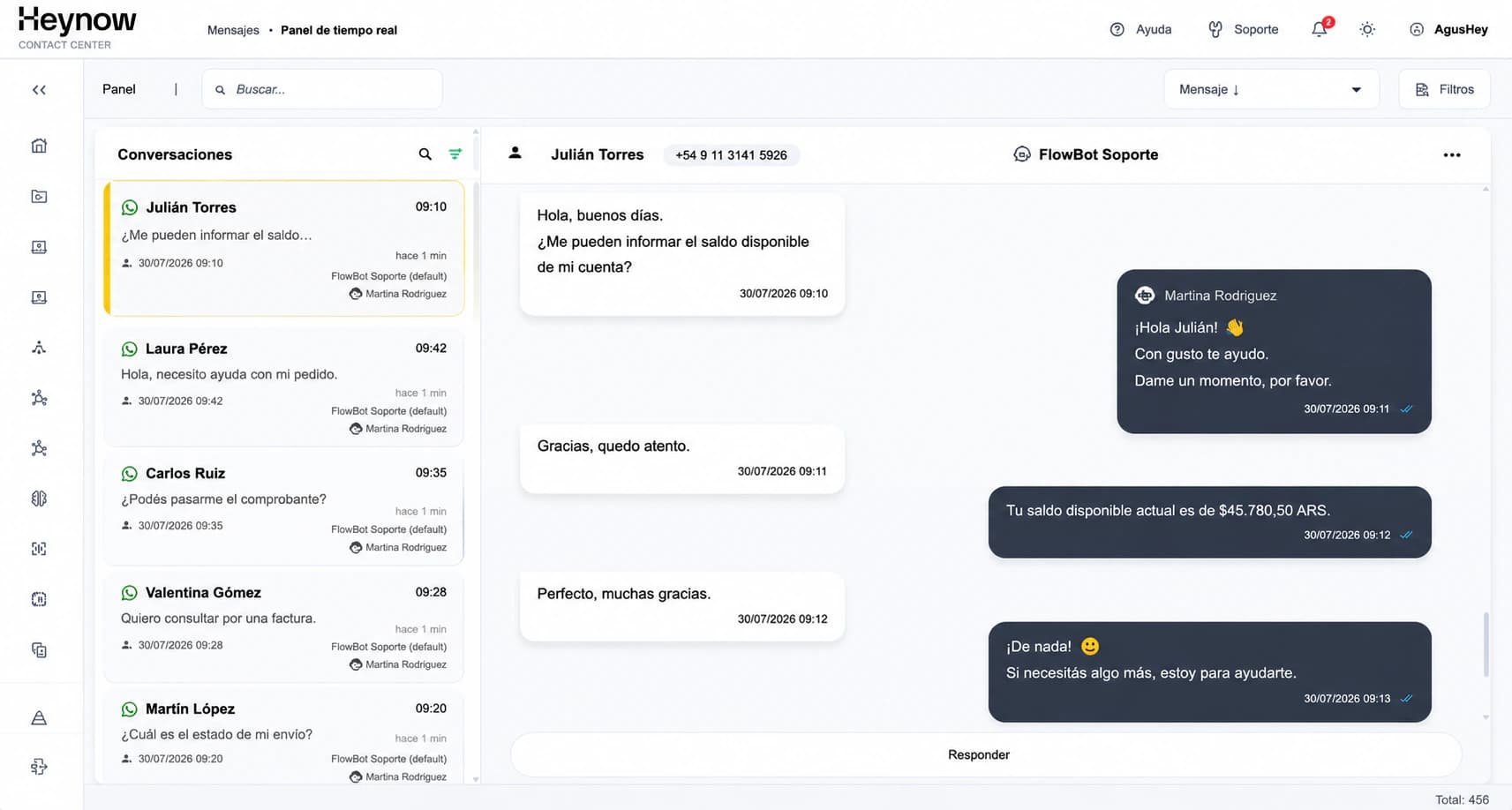The height and width of the screenshot is (810, 1512).
Task: Open the Ayuda link
Action: (1154, 29)
